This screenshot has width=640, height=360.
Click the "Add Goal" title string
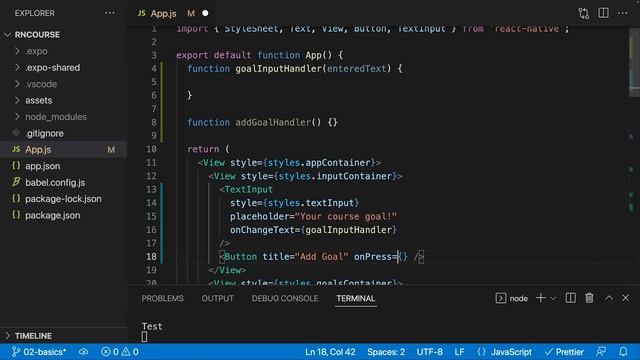point(322,257)
